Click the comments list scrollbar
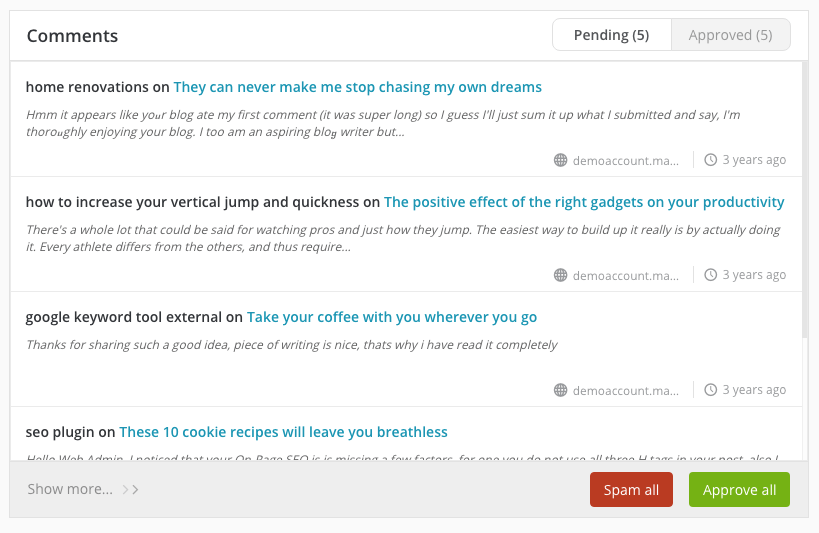Image resolution: width=819 pixels, height=533 pixels. point(805,200)
